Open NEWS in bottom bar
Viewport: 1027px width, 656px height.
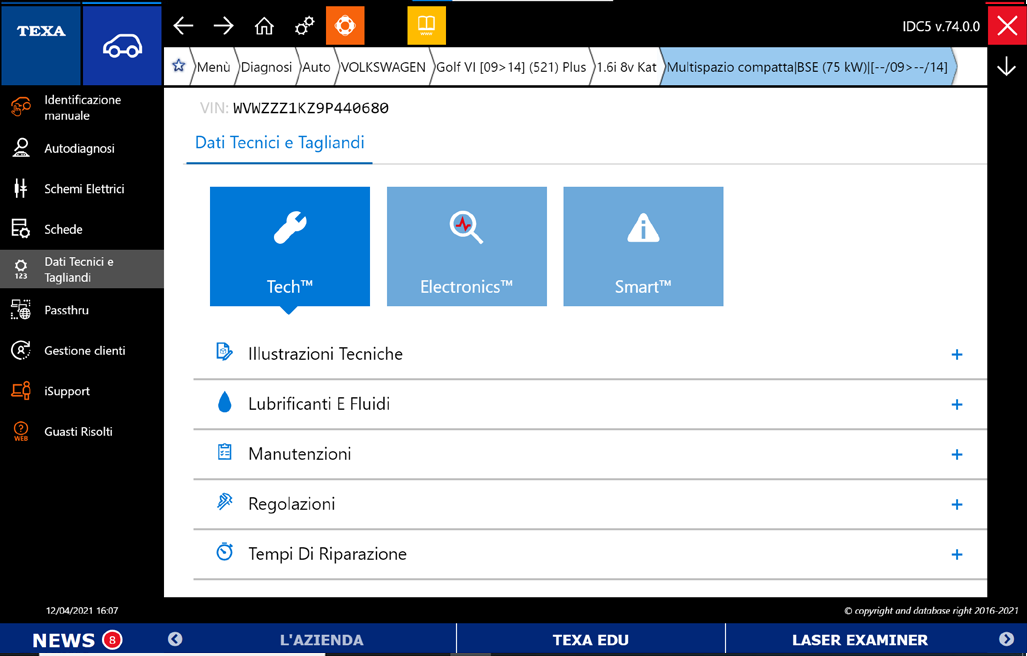coord(64,640)
